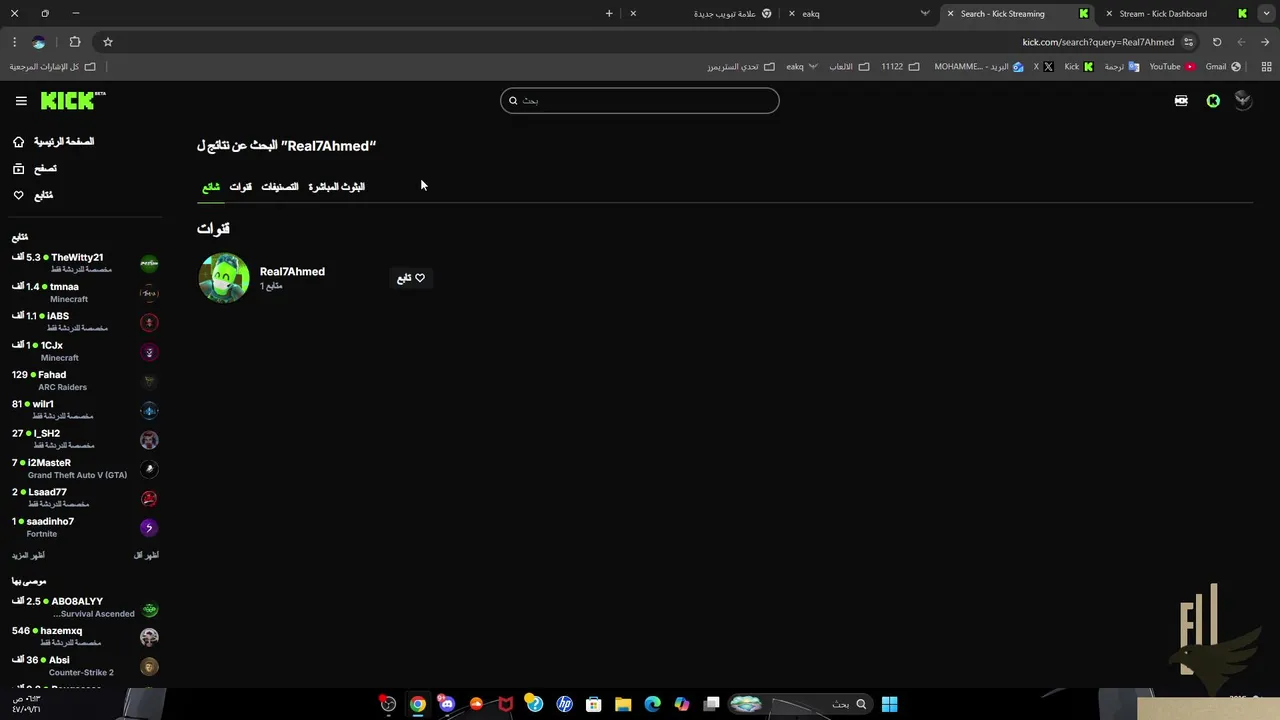1280x720 pixels.
Task: Open recommended Absi Counter-Strike 2 channel
Action: (85, 666)
